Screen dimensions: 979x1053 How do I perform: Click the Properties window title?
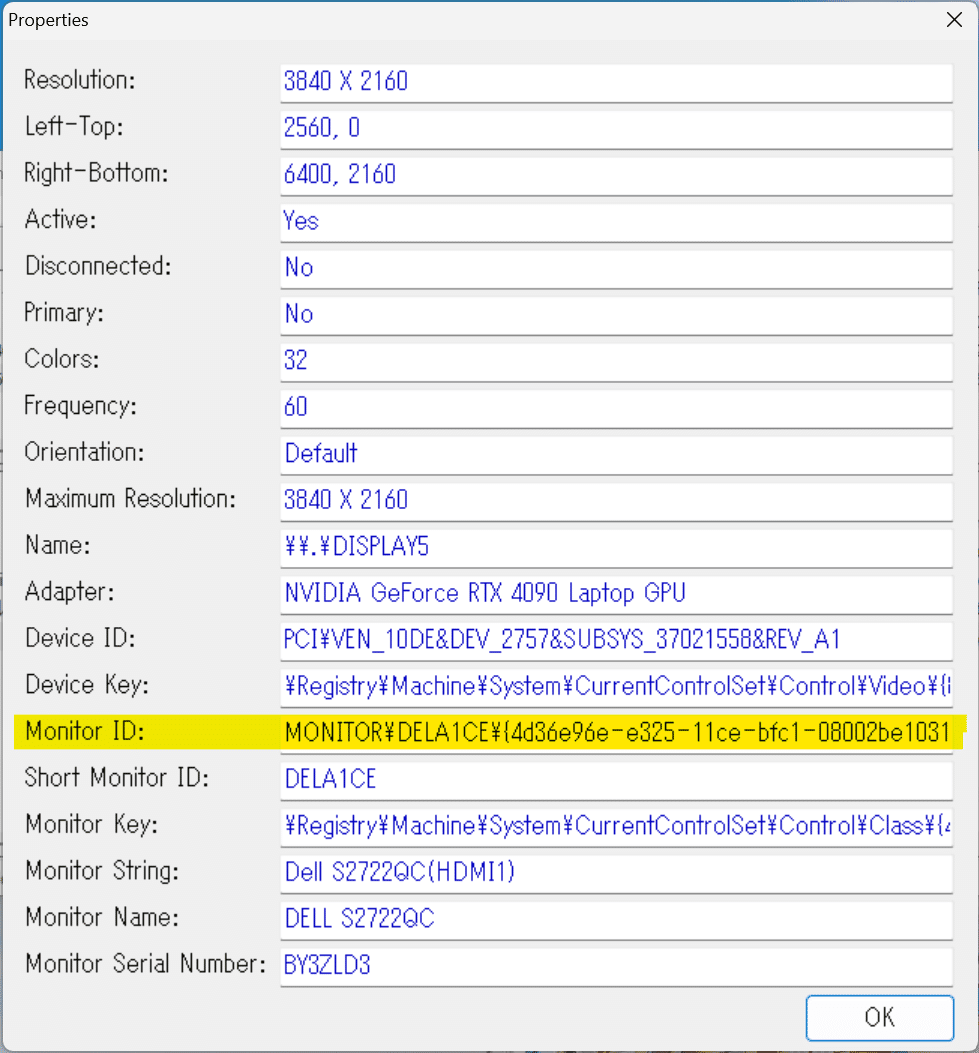click(48, 20)
